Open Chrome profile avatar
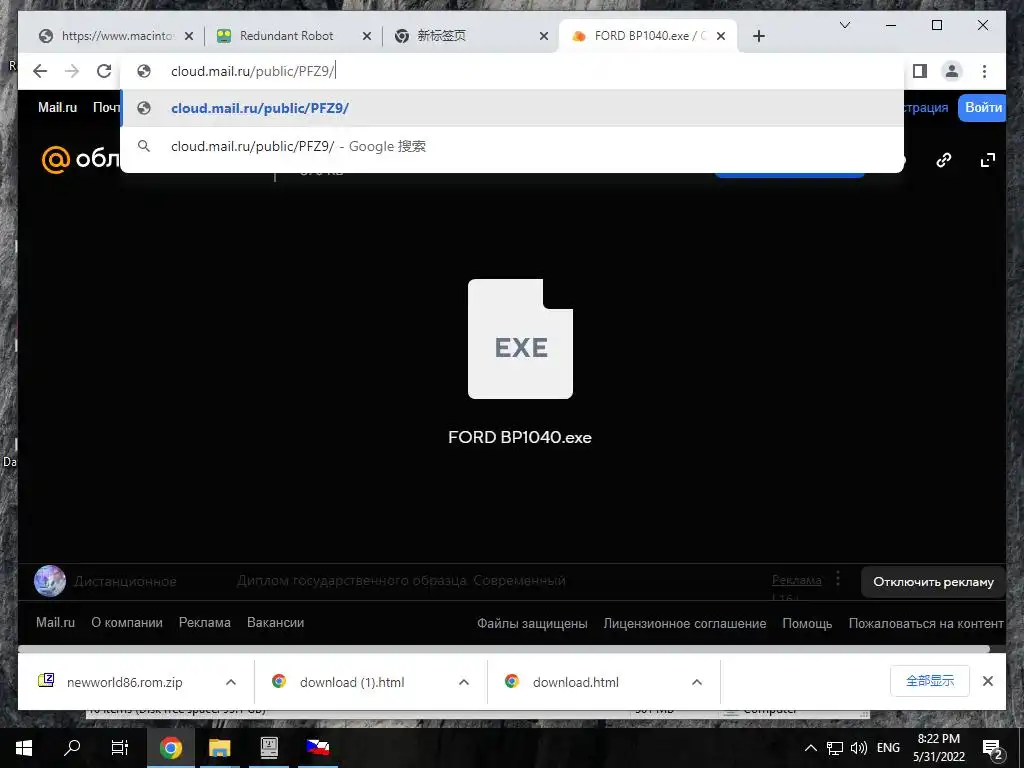 [952, 71]
